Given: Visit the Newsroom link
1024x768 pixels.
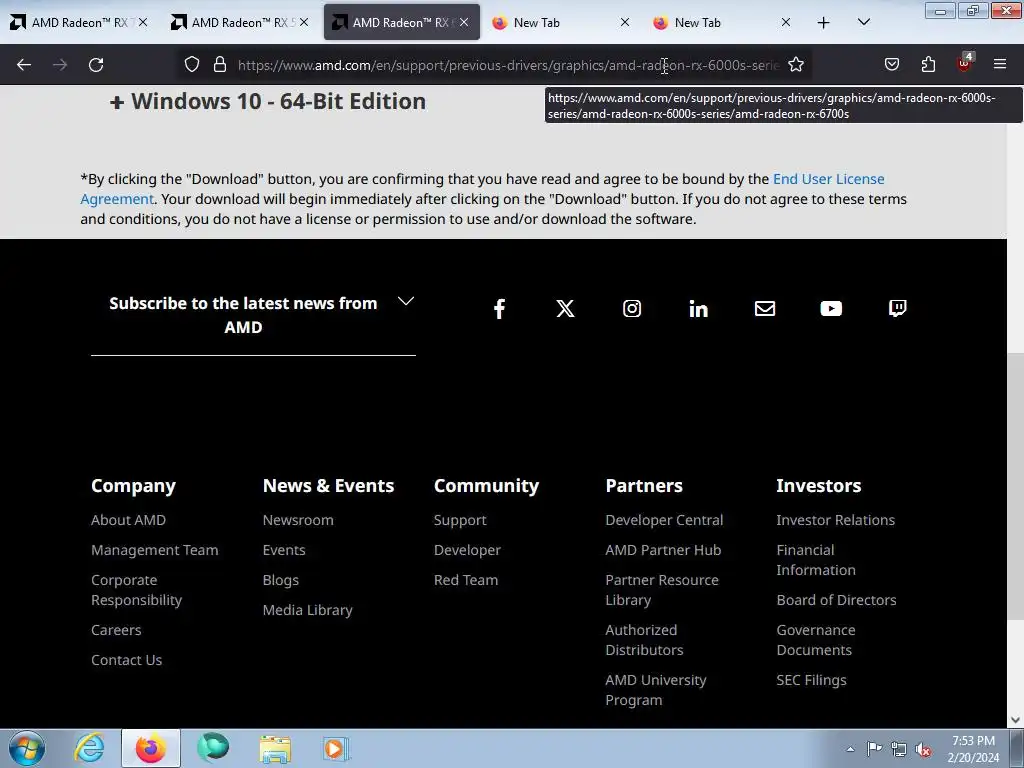Looking at the screenshot, I should (298, 520).
